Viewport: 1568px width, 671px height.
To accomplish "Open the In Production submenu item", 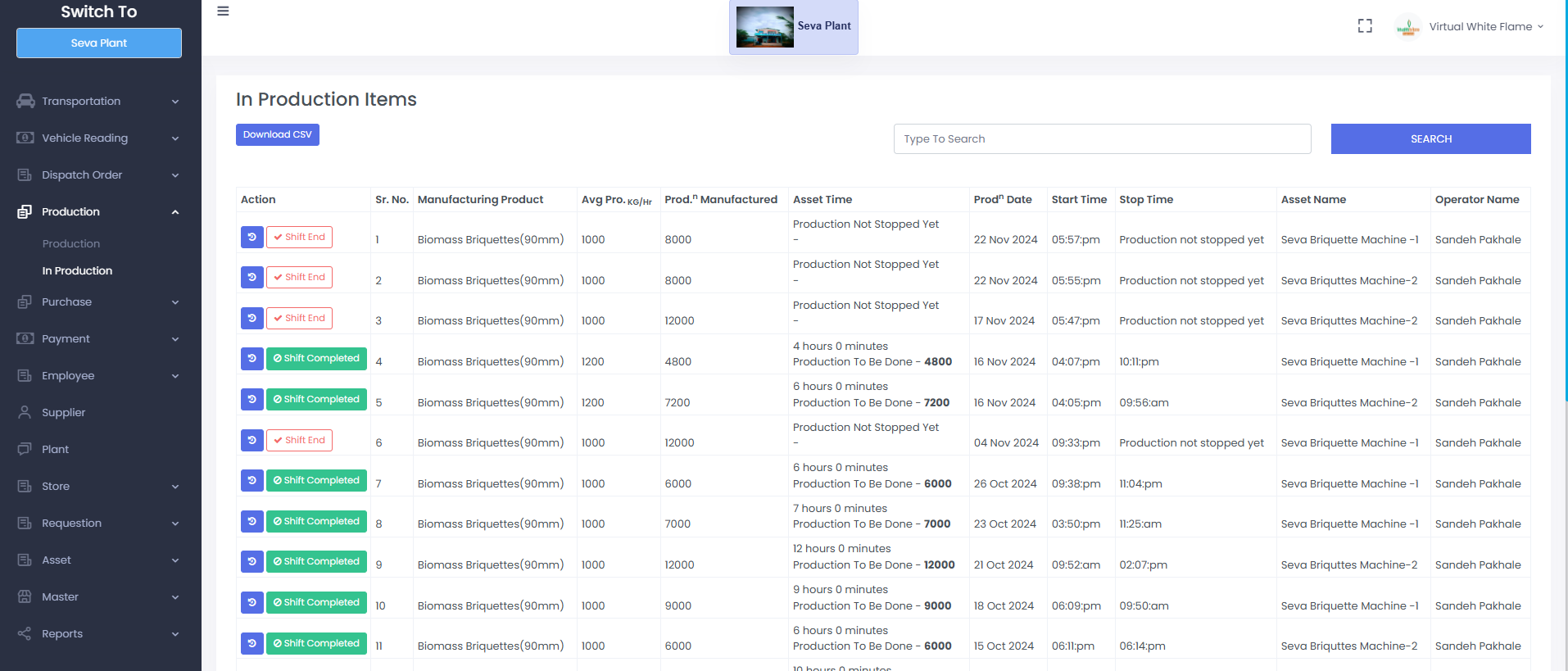I will tap(77, 270).
